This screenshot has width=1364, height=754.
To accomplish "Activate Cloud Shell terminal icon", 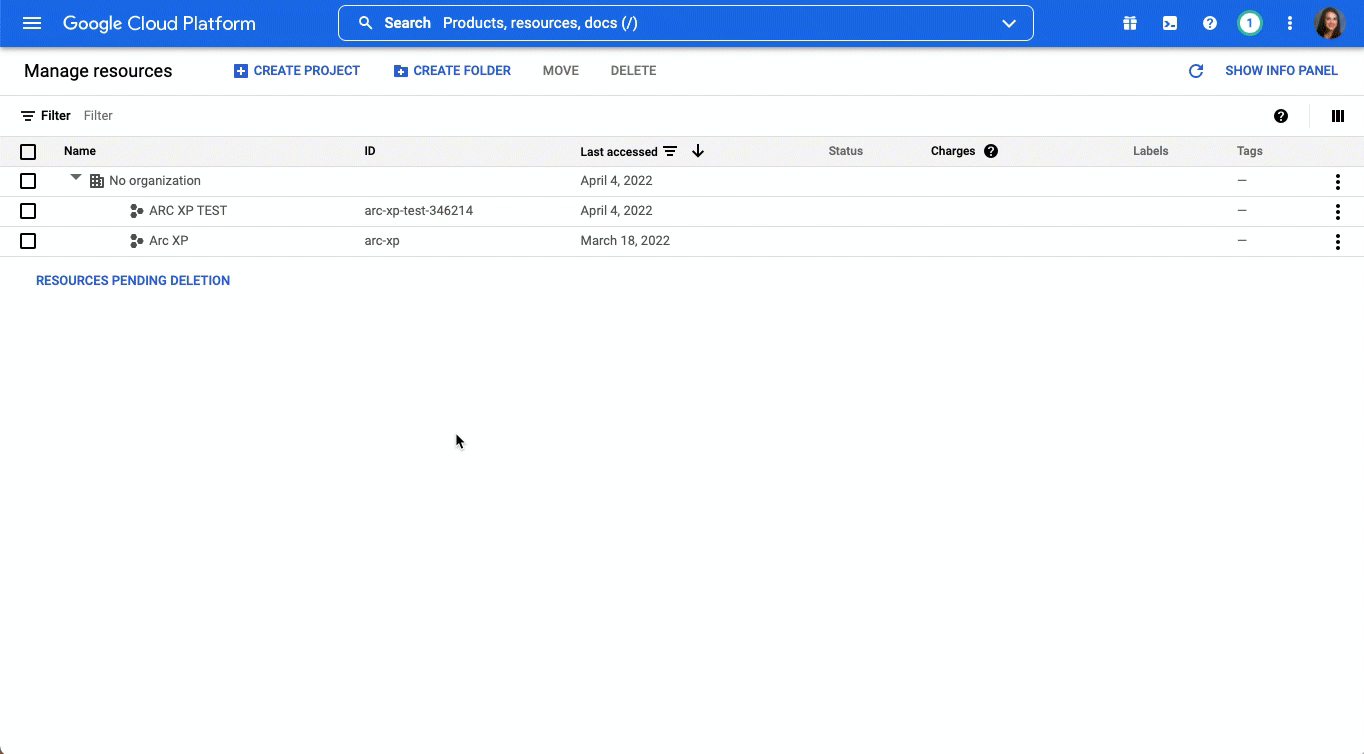I will tap(1170, 23).
